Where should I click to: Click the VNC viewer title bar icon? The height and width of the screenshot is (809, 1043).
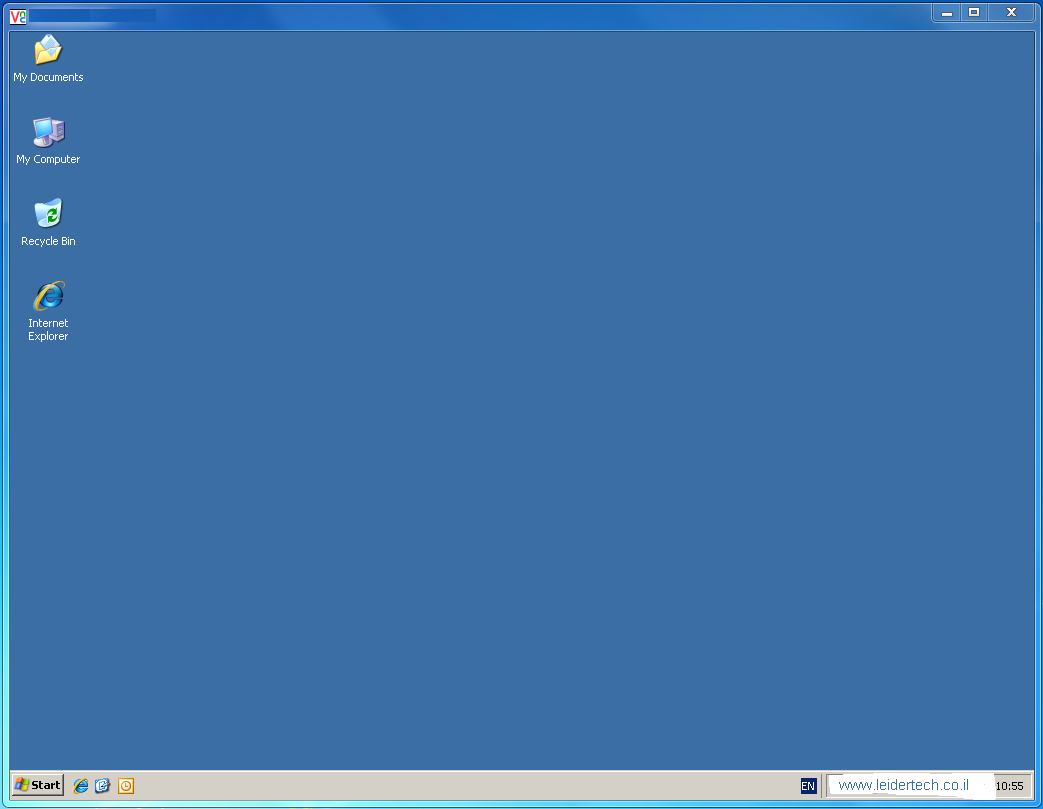point(18,16)
